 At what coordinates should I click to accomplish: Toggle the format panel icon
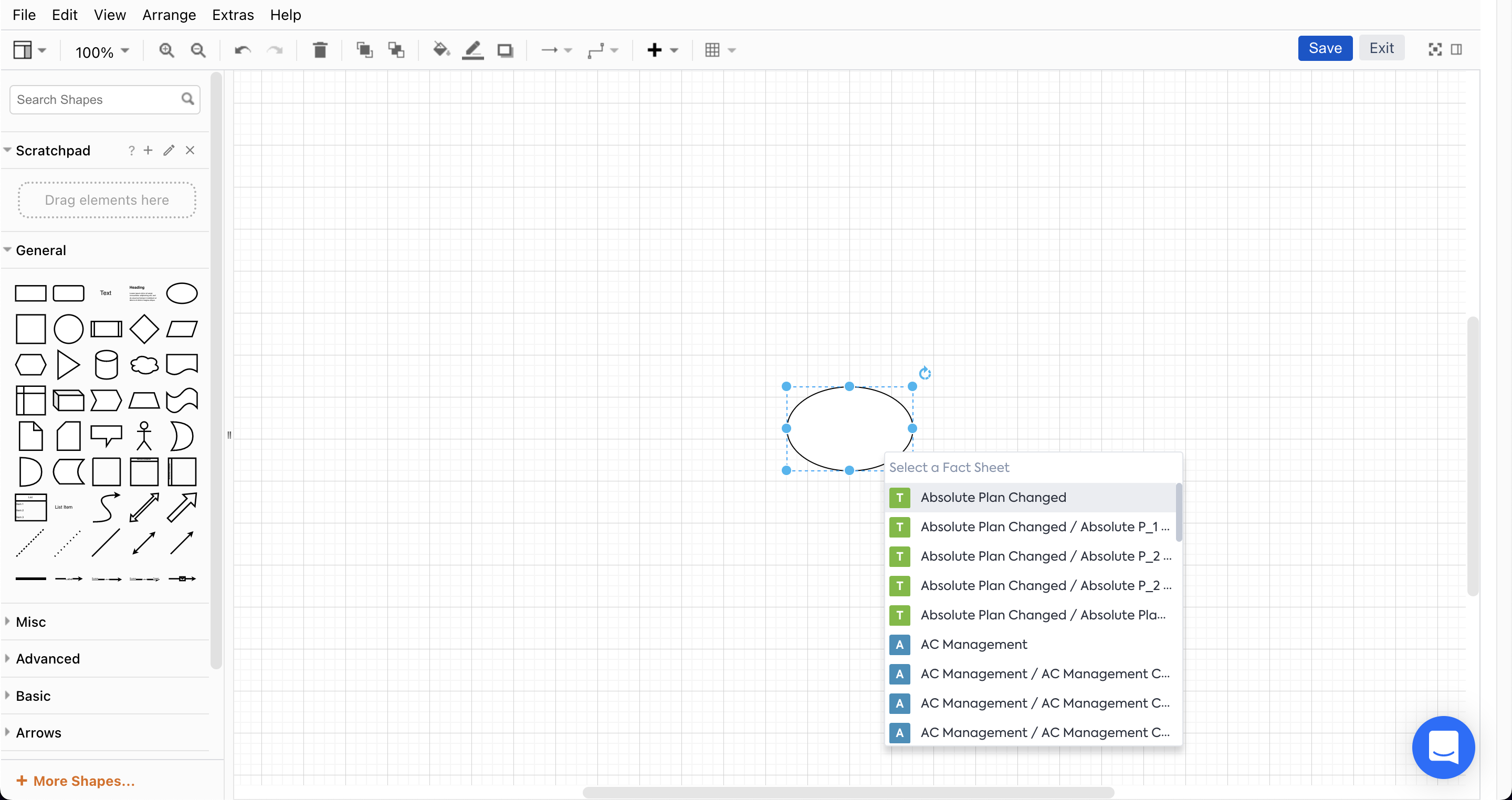click(1456, 49)
